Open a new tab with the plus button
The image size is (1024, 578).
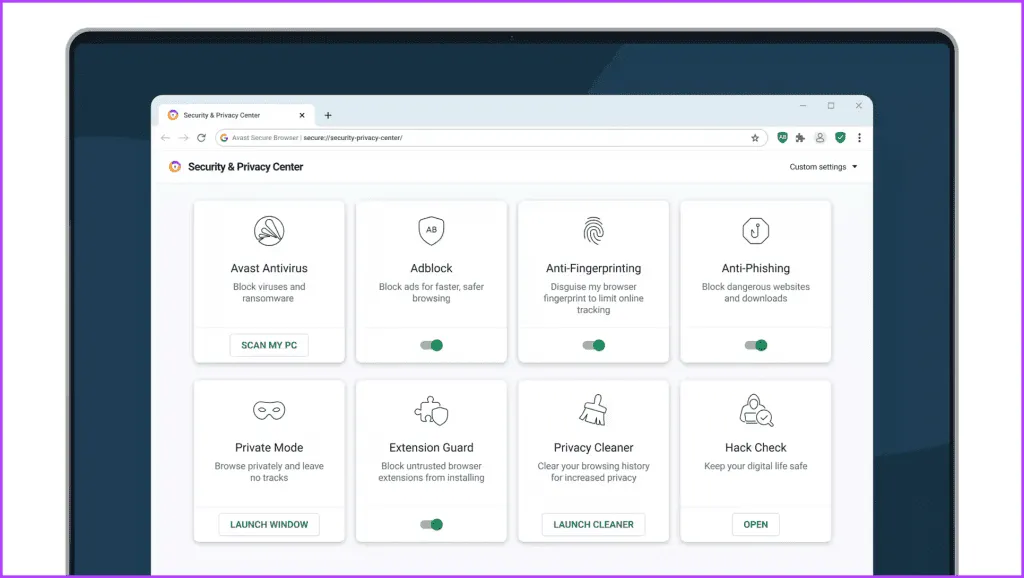coord(328,115)
